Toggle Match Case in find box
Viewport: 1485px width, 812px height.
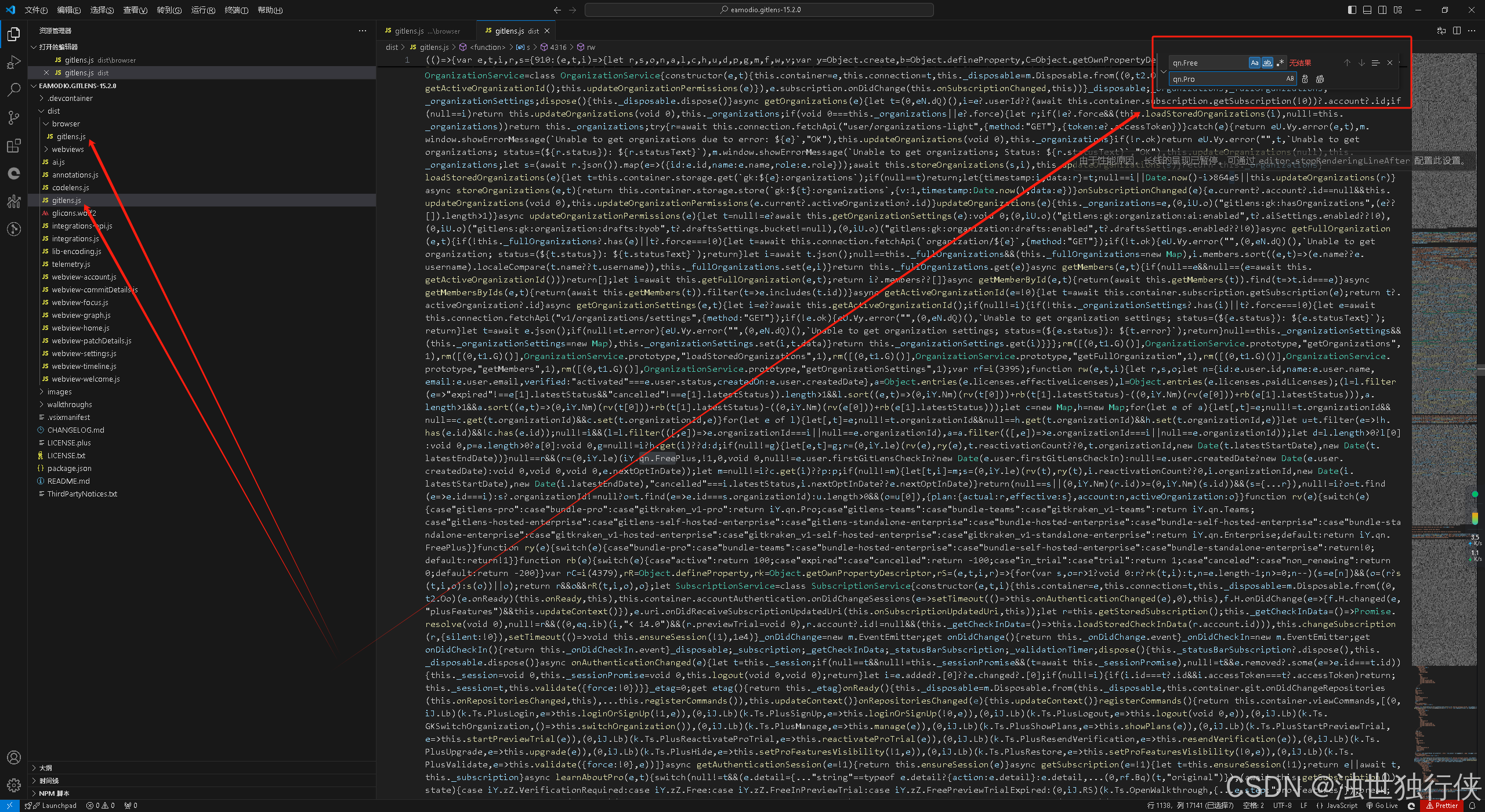click(1255, 63)
